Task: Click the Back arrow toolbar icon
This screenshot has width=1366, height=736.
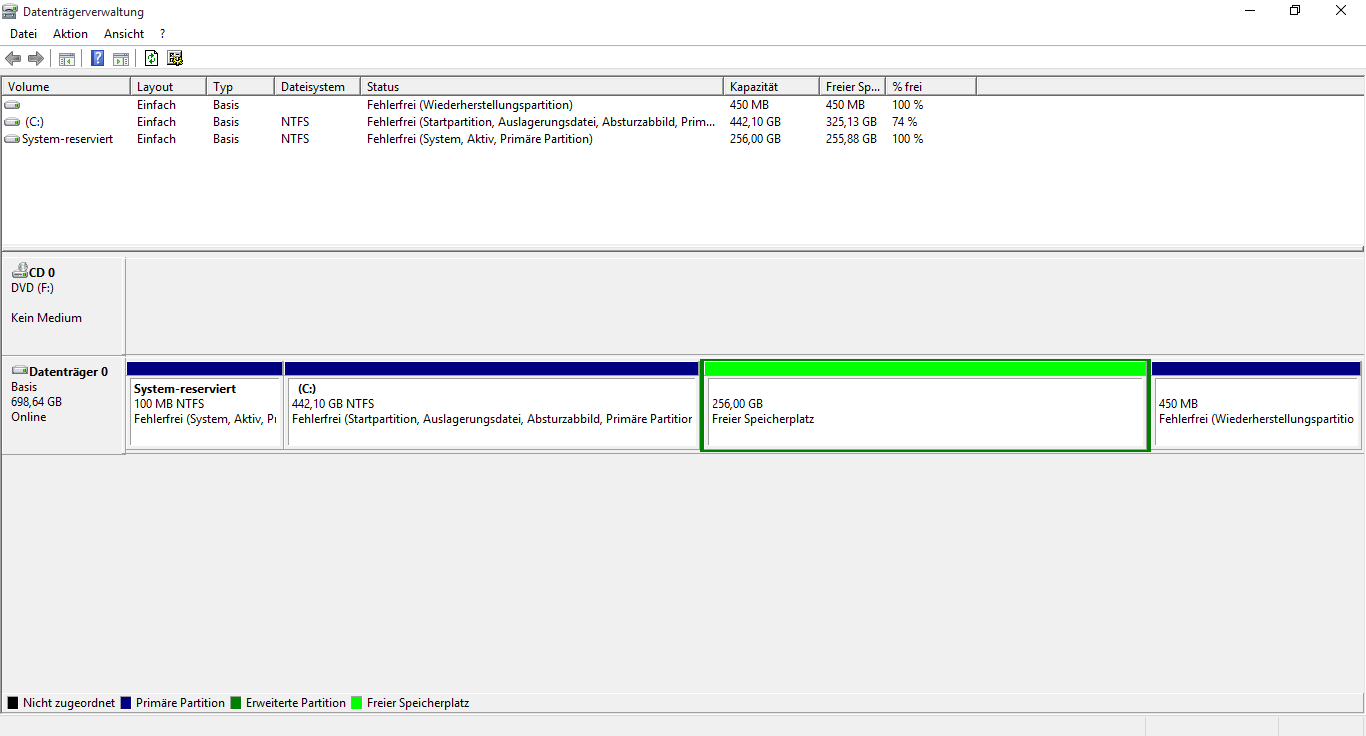Action: (13, 59)
